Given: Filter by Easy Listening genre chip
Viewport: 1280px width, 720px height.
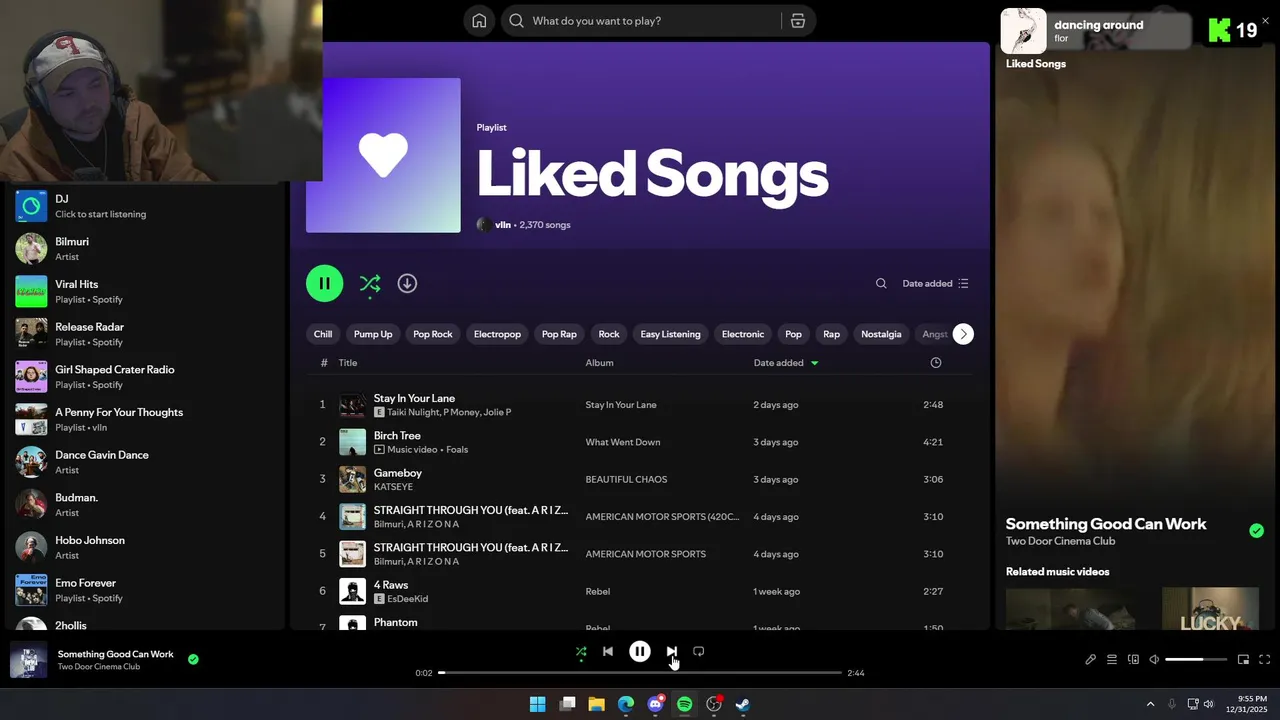Looking at the screenshot, I should pyautogui.click(x=670, y=334).
